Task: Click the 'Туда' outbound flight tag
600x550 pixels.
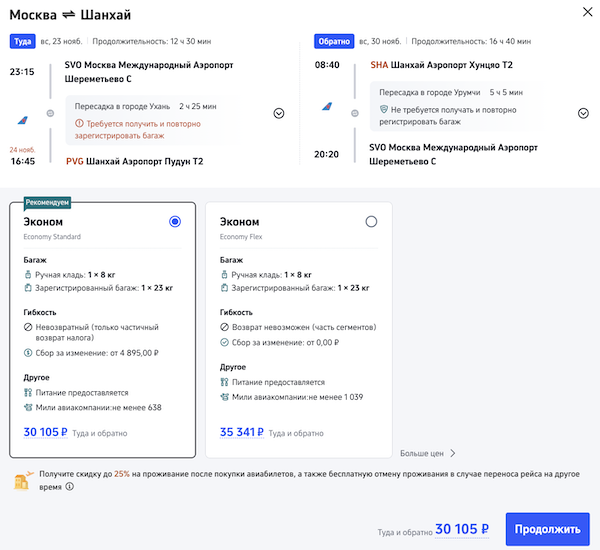Action: pyautogui.click(x=22, y=42)
